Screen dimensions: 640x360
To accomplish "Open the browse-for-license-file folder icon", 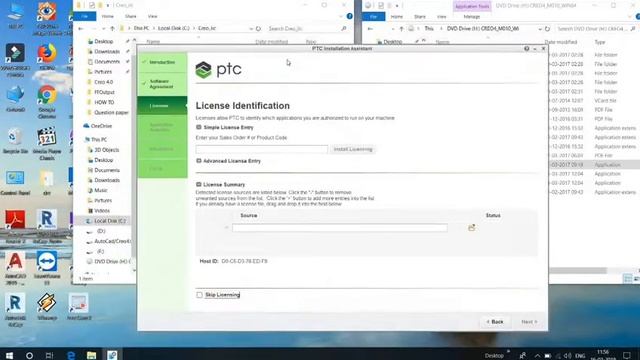I will pos(471,228).
